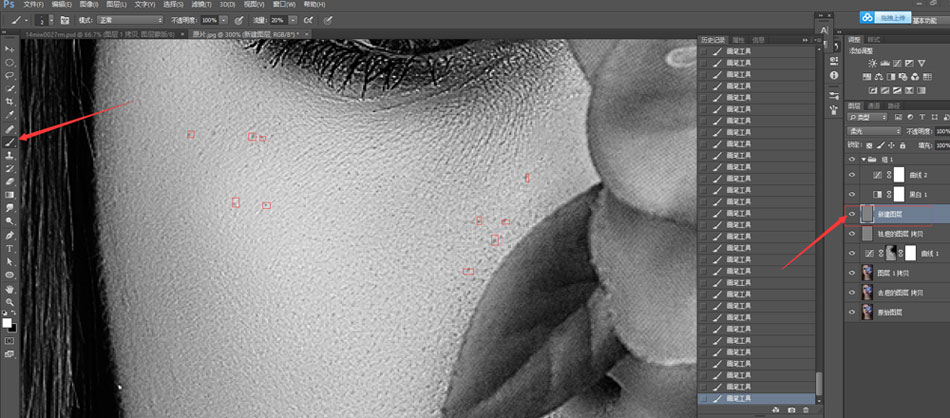This screenshot has width=950, height=418.
Task: Open the brush mode 正常 dropdown
Action: 129,20
